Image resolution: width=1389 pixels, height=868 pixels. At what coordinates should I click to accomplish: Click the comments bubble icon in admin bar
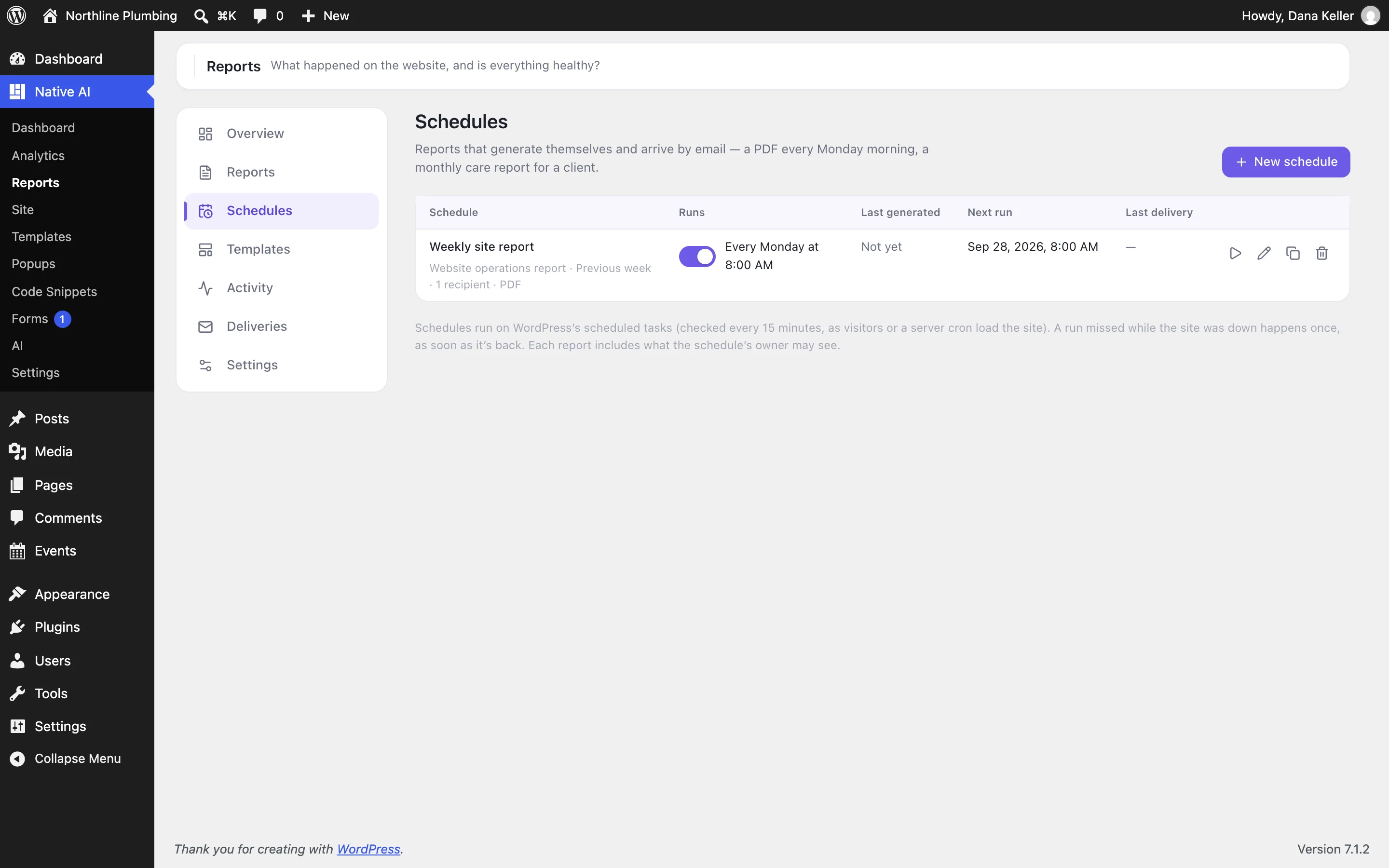tap(260, 15)
